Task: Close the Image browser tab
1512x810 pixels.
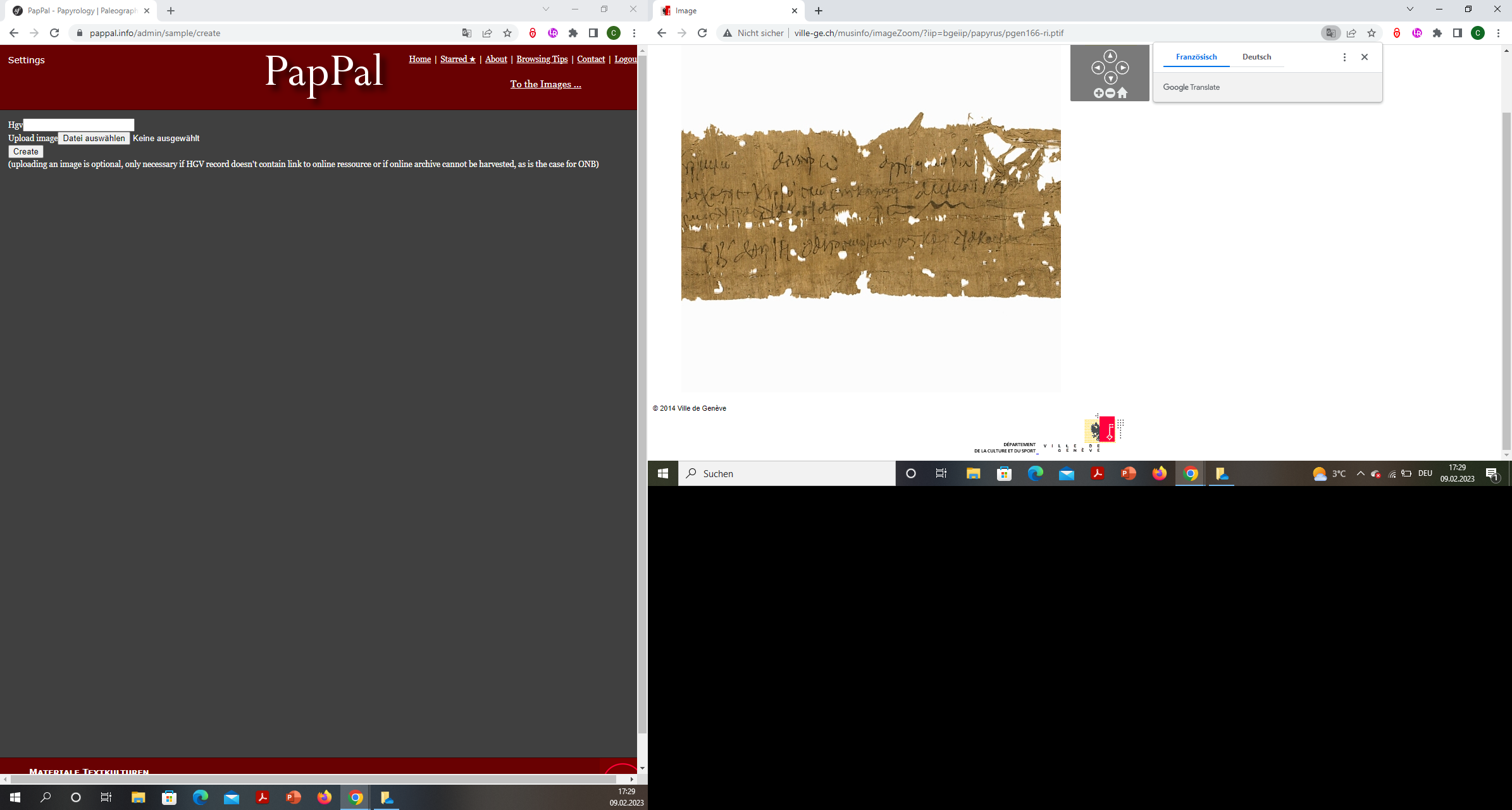Action: pos(795,11)
